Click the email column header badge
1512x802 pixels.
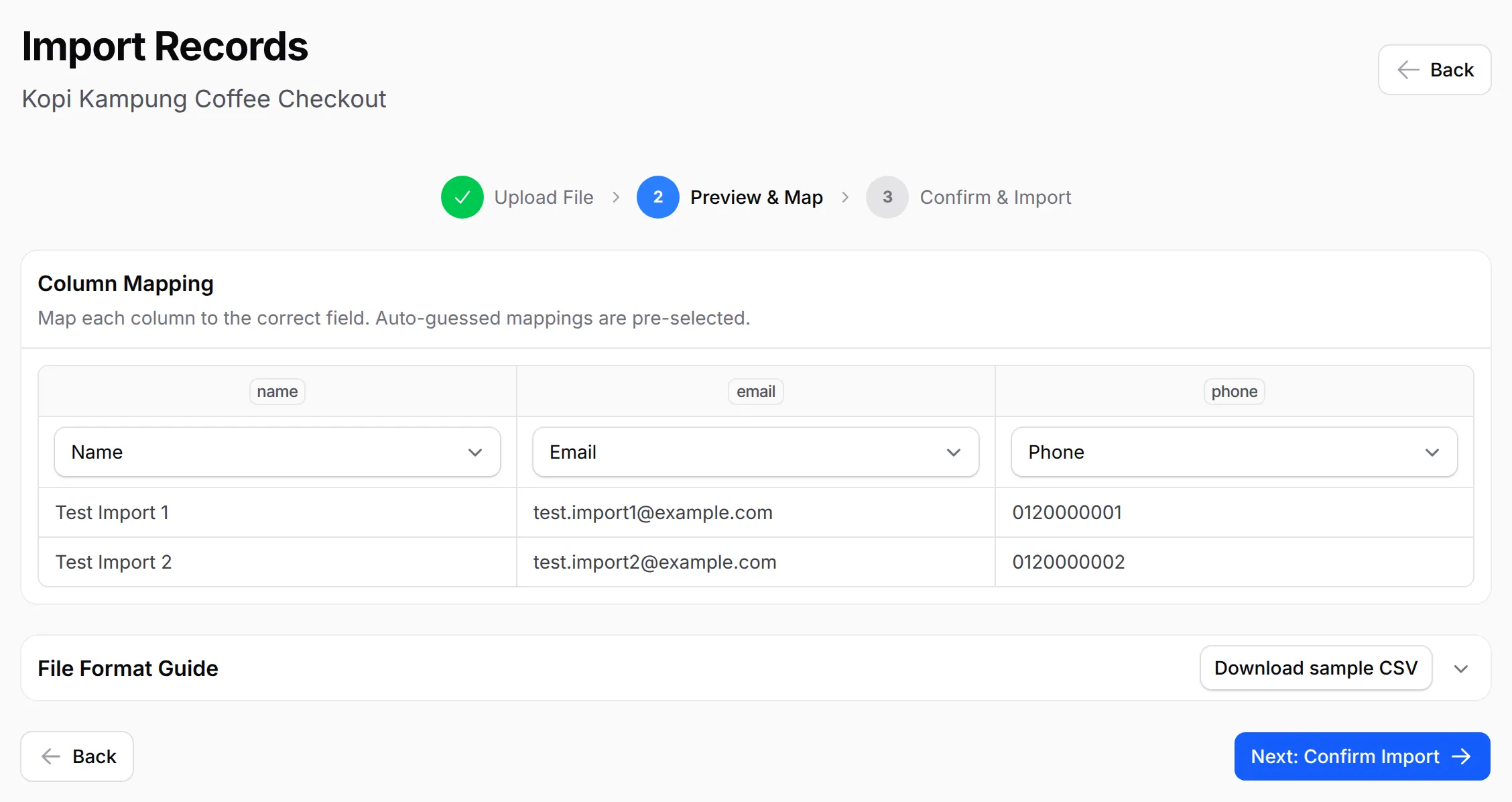pos(755,392)
